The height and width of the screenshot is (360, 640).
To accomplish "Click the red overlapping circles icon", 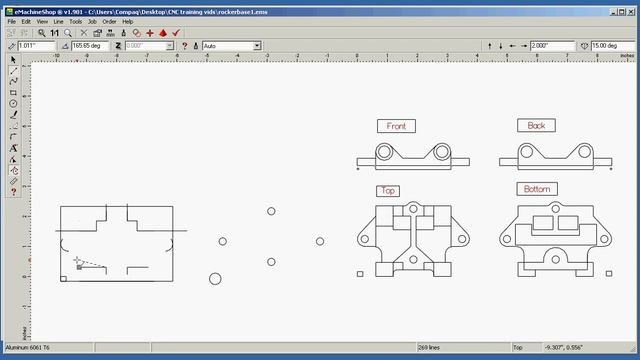I will tap(137, 33).
